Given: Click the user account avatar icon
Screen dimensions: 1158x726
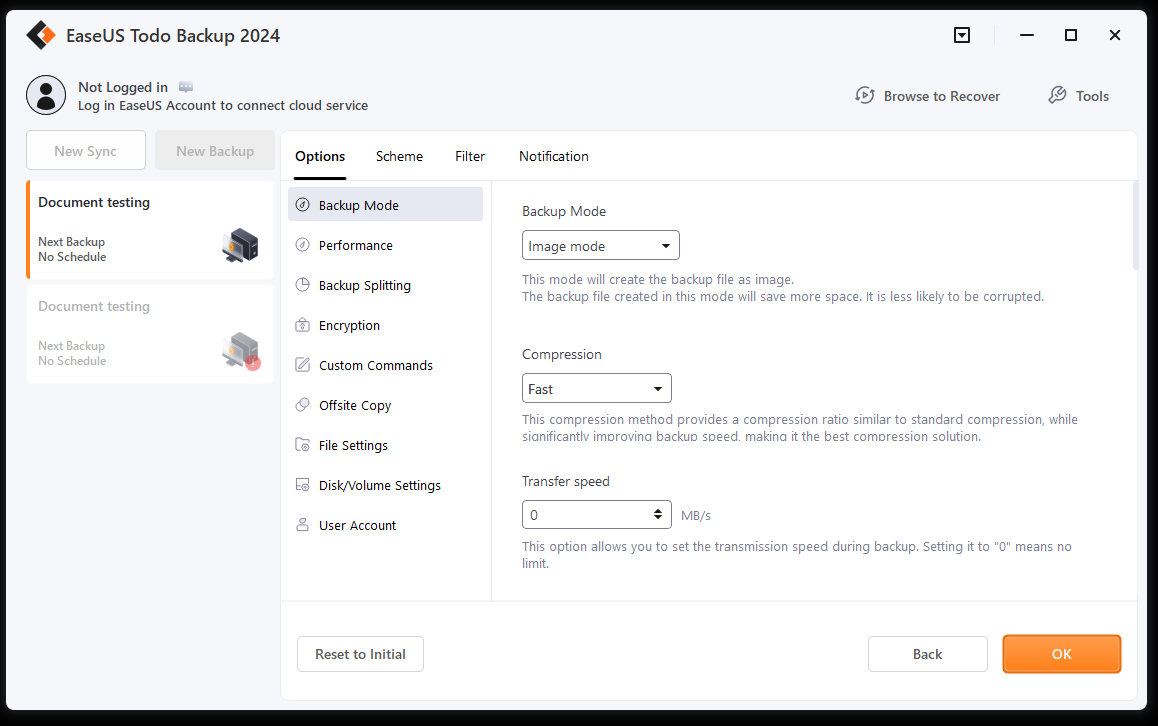Looking at the screenshot, I should click(x=46, y=95).
